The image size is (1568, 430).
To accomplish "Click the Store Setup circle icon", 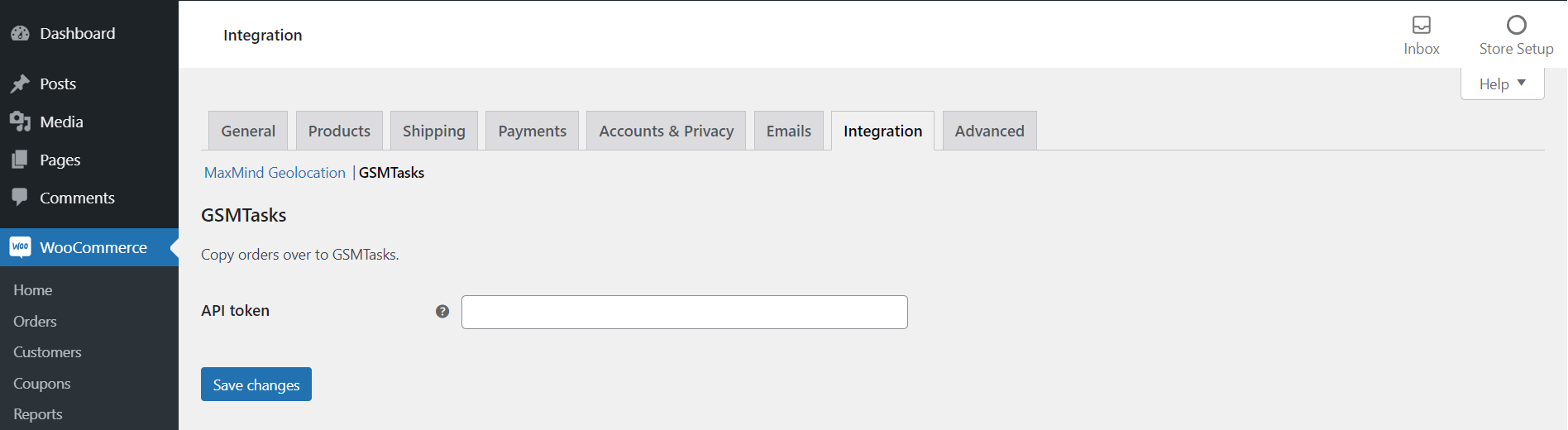I will tap(1516, 25).
